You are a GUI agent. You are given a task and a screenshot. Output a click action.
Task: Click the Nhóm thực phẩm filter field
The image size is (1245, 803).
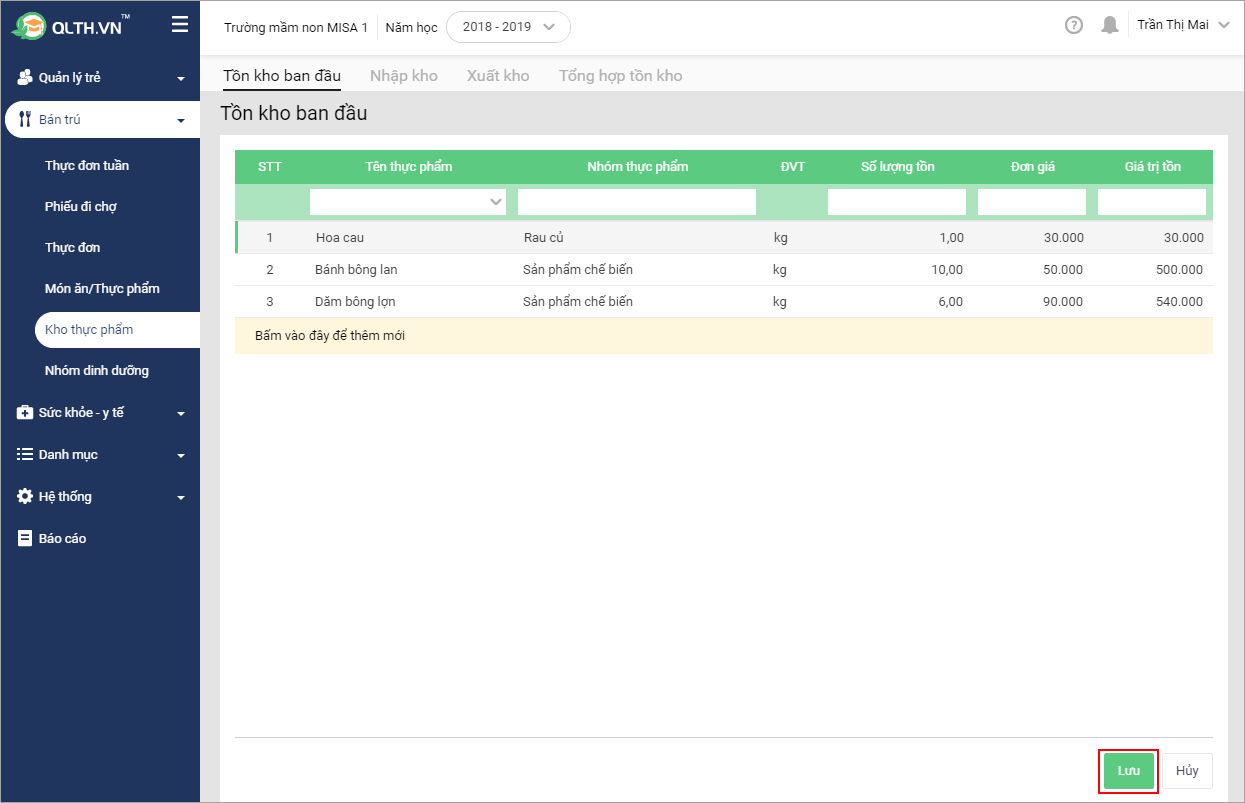(x=637, y=202)
